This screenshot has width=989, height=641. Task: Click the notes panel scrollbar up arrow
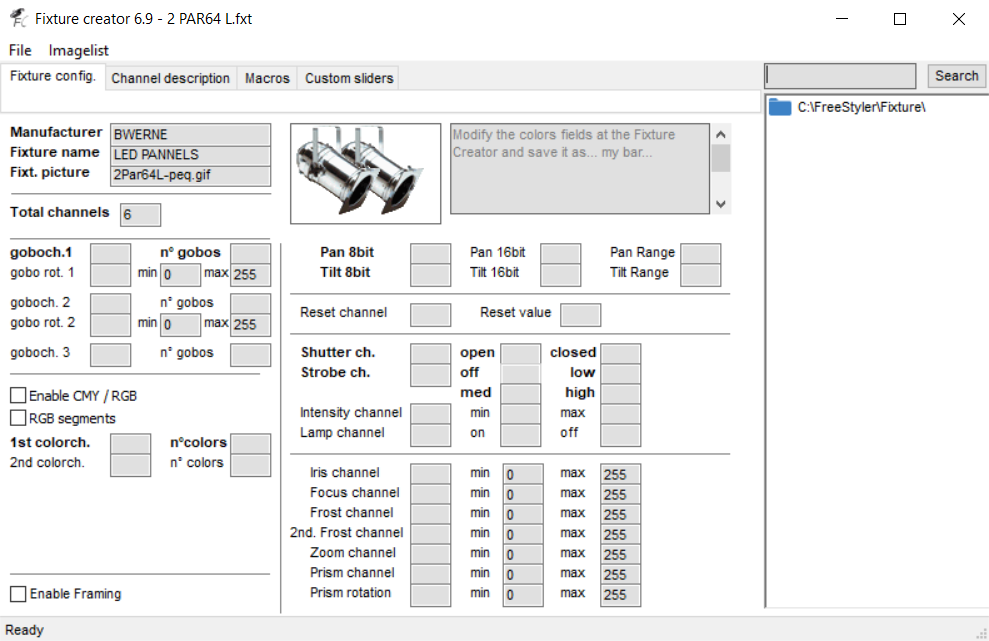point(719,131)
